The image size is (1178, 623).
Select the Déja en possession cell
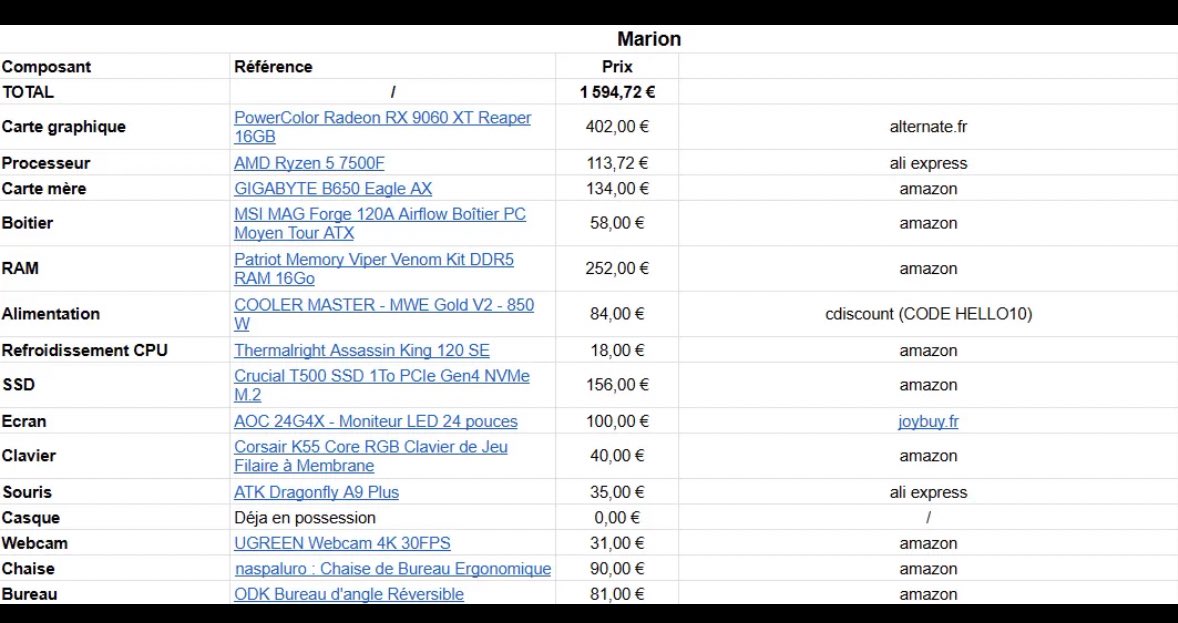pos(392,518)
